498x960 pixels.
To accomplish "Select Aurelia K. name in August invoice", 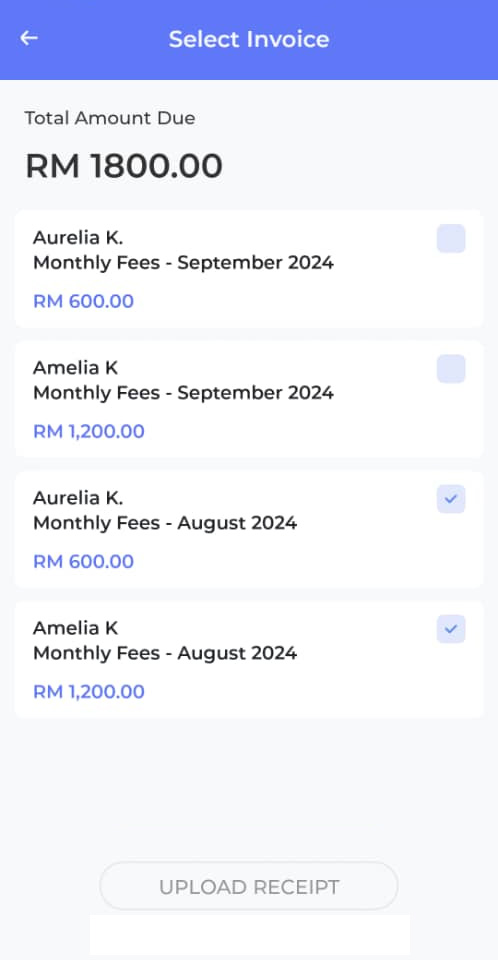I will point(78,498).
